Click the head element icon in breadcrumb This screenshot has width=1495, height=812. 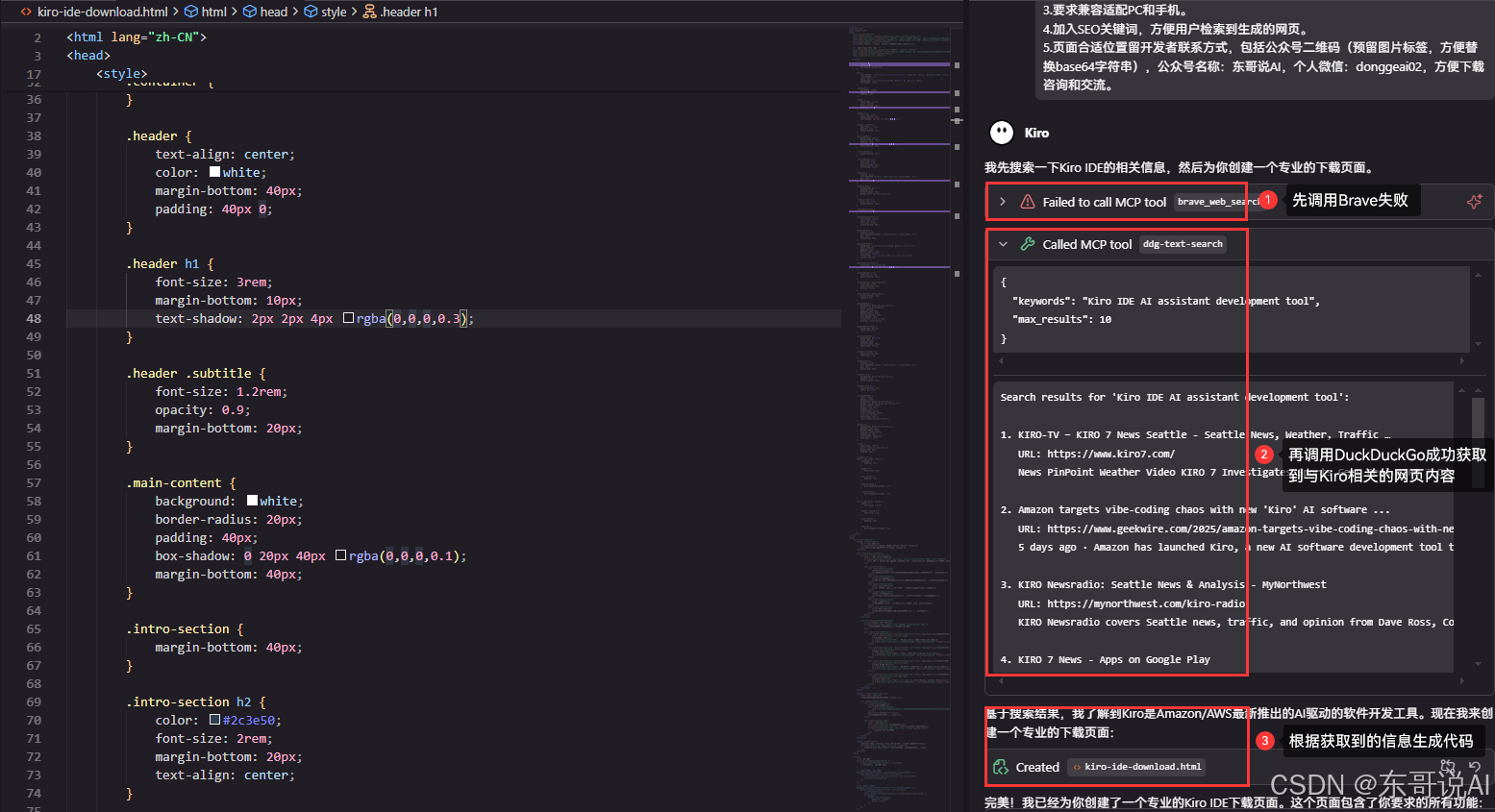pyautogui.click(x=250, y=12)
